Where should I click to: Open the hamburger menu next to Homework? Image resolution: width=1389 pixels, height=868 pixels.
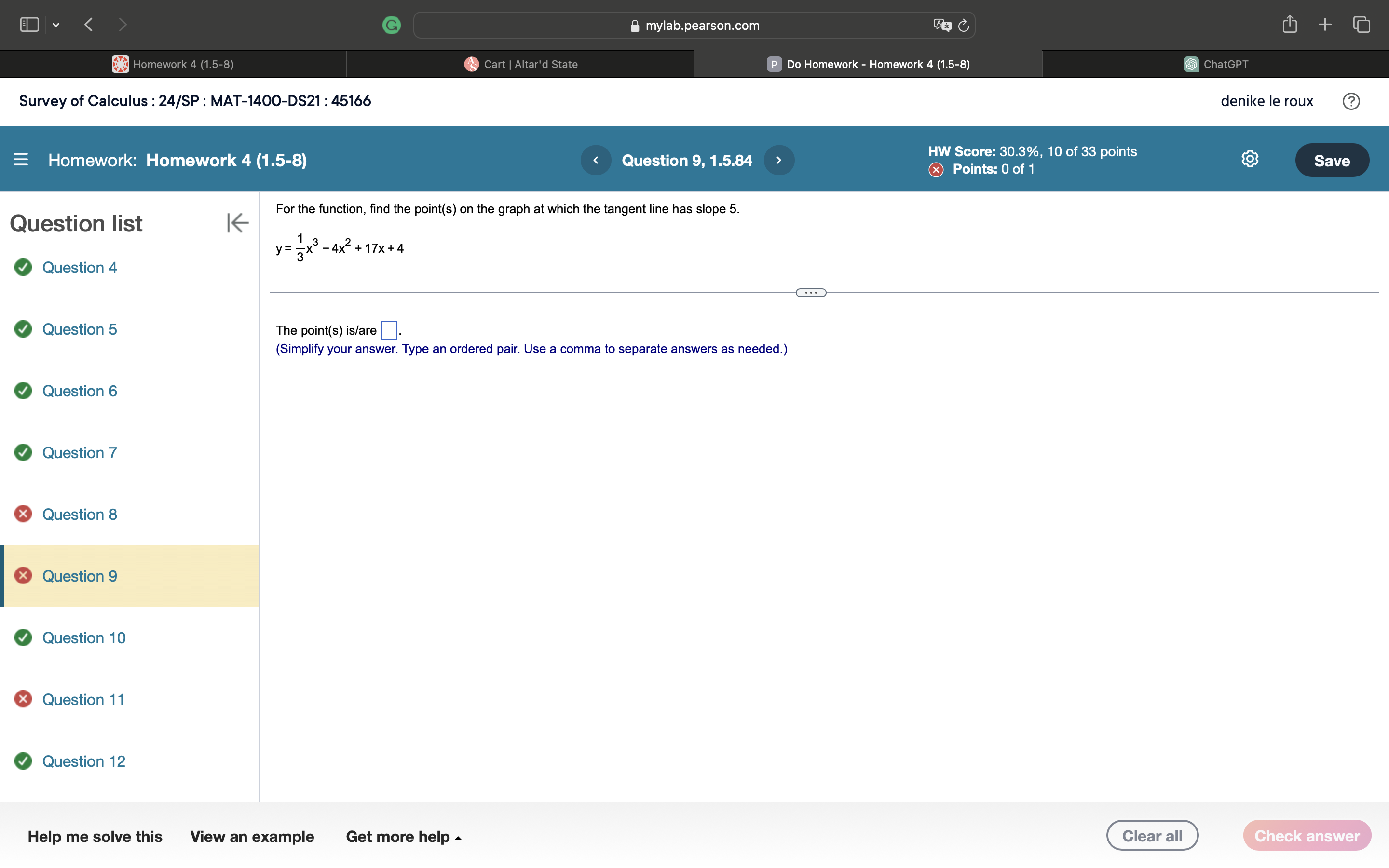coord(21,160)
